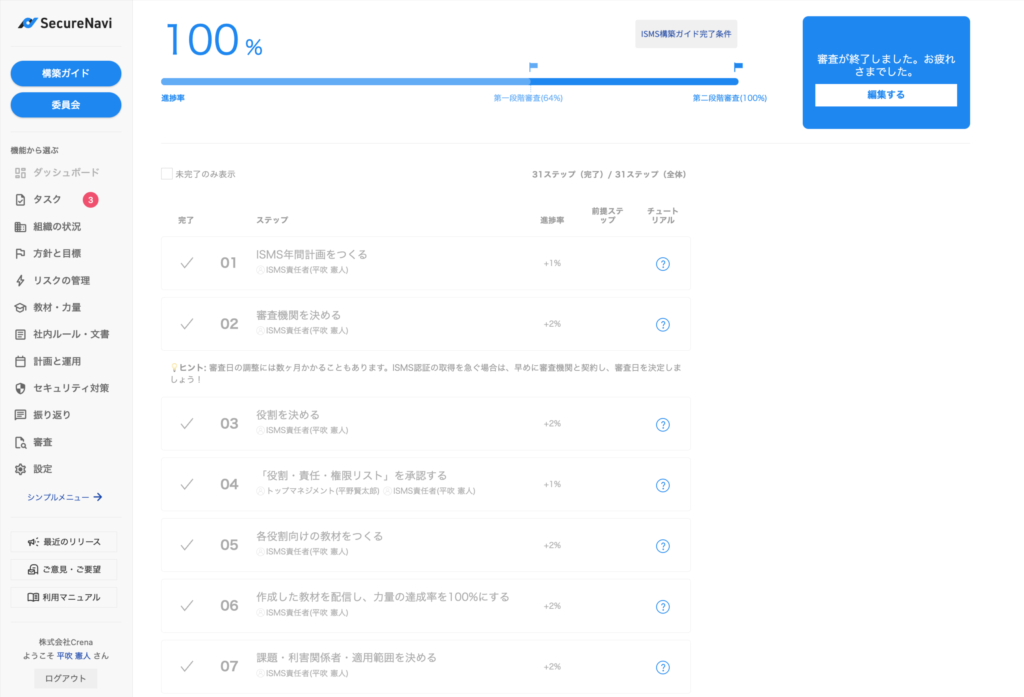Click the second-stage audit flag at progress end
Screen dimensions: 1024x697
point(738,68)
